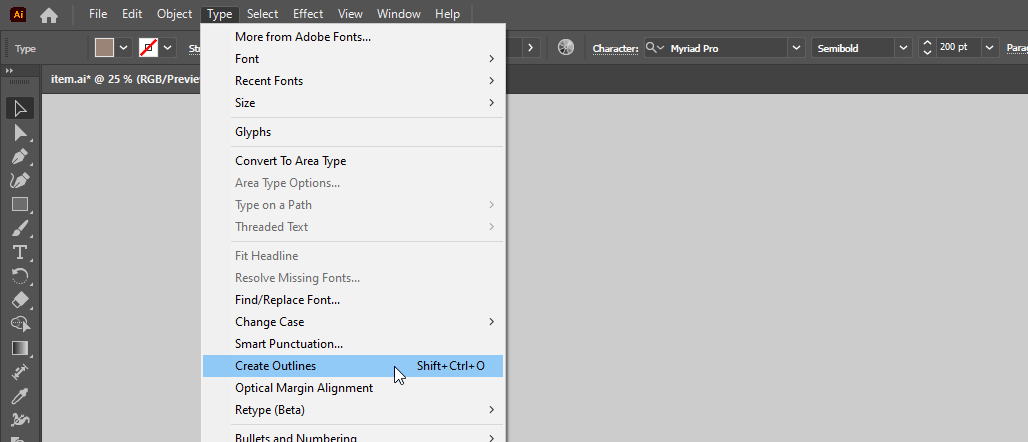Select the Symbol Sprayer tool

(20, 419)
